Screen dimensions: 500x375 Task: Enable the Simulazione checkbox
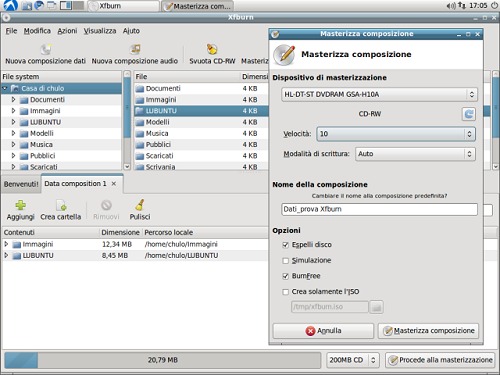(285, 261)
